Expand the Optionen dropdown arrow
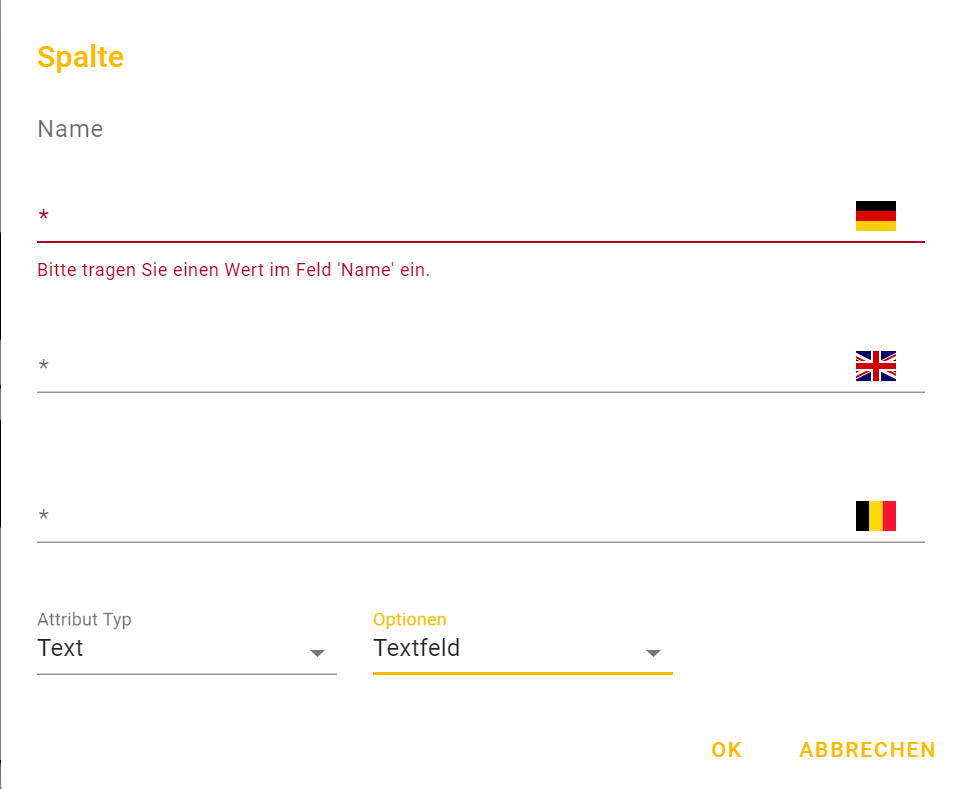The height and width of the screenshot is (789, 958). coord(653,653)
